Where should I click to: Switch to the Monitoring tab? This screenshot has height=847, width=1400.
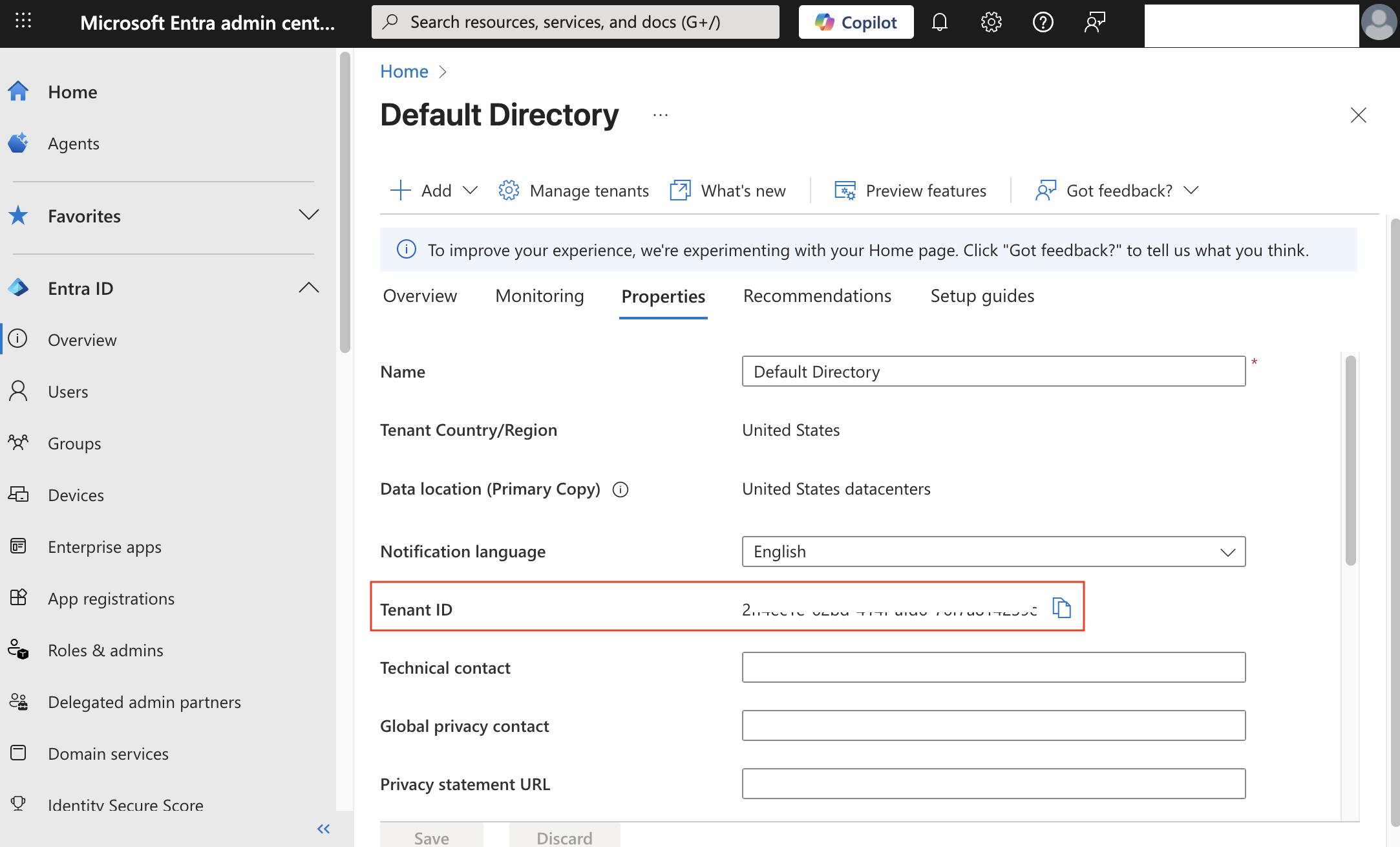point(539,296)
